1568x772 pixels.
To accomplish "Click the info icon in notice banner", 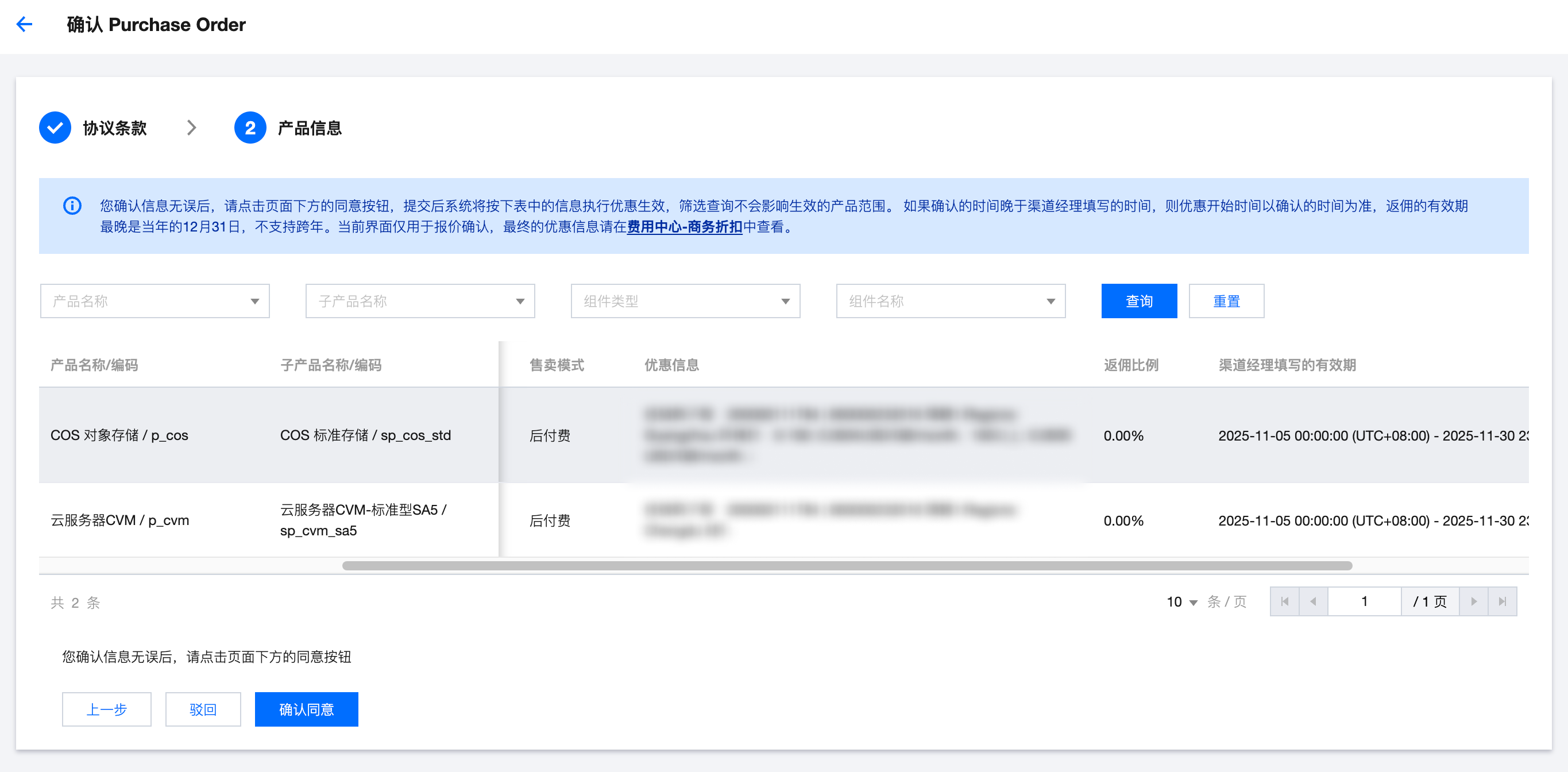I will point(72,206).
